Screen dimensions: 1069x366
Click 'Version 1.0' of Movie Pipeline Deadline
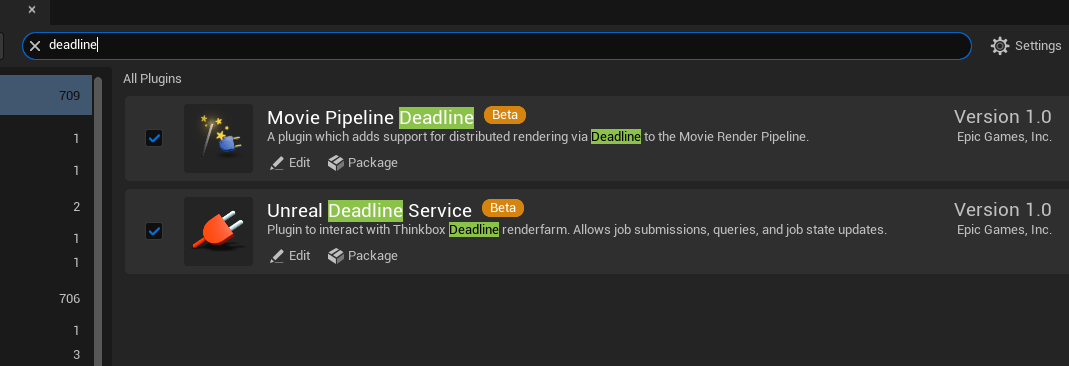(1002, 117)
